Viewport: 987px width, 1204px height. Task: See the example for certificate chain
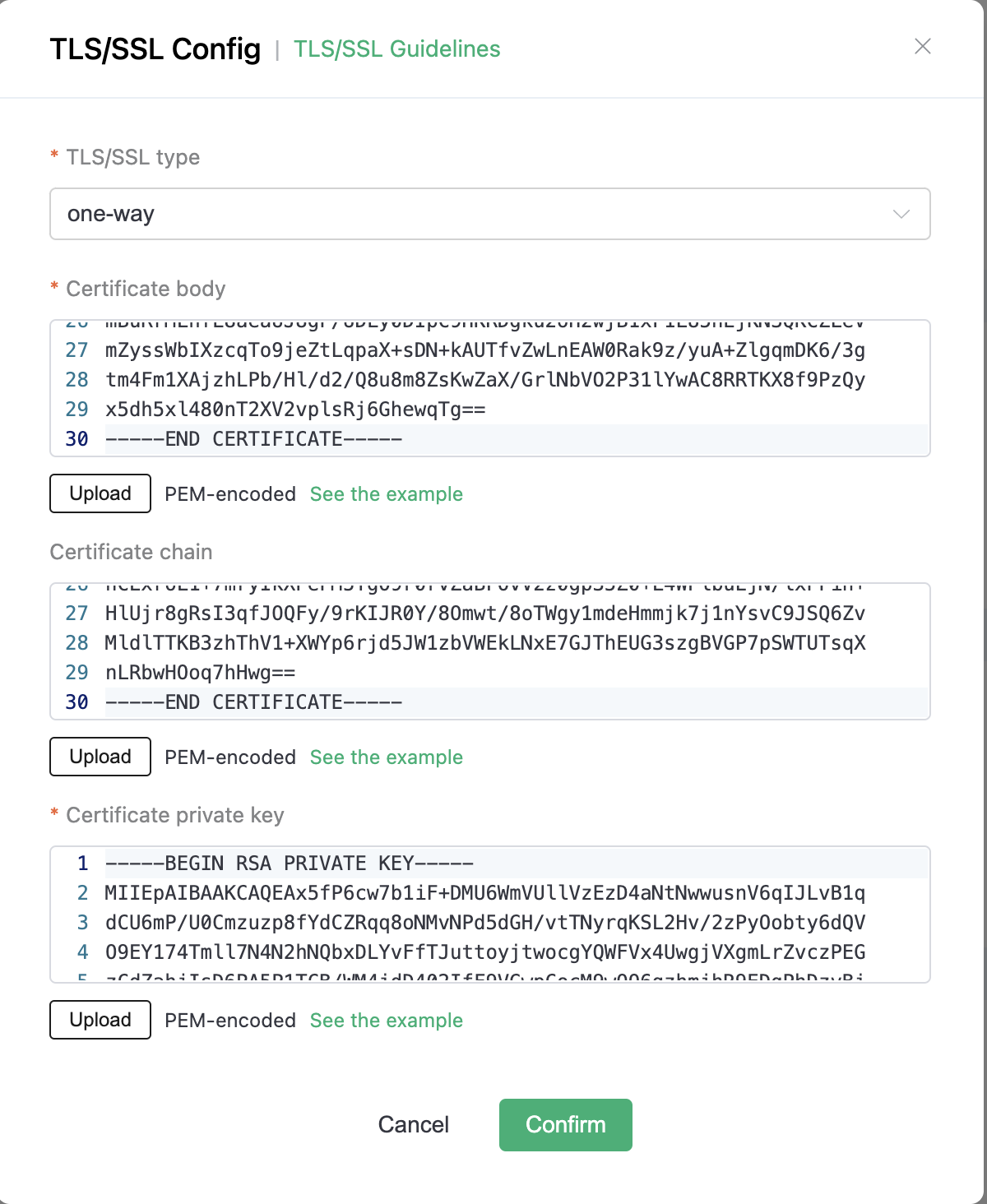[x=386, y=757]
